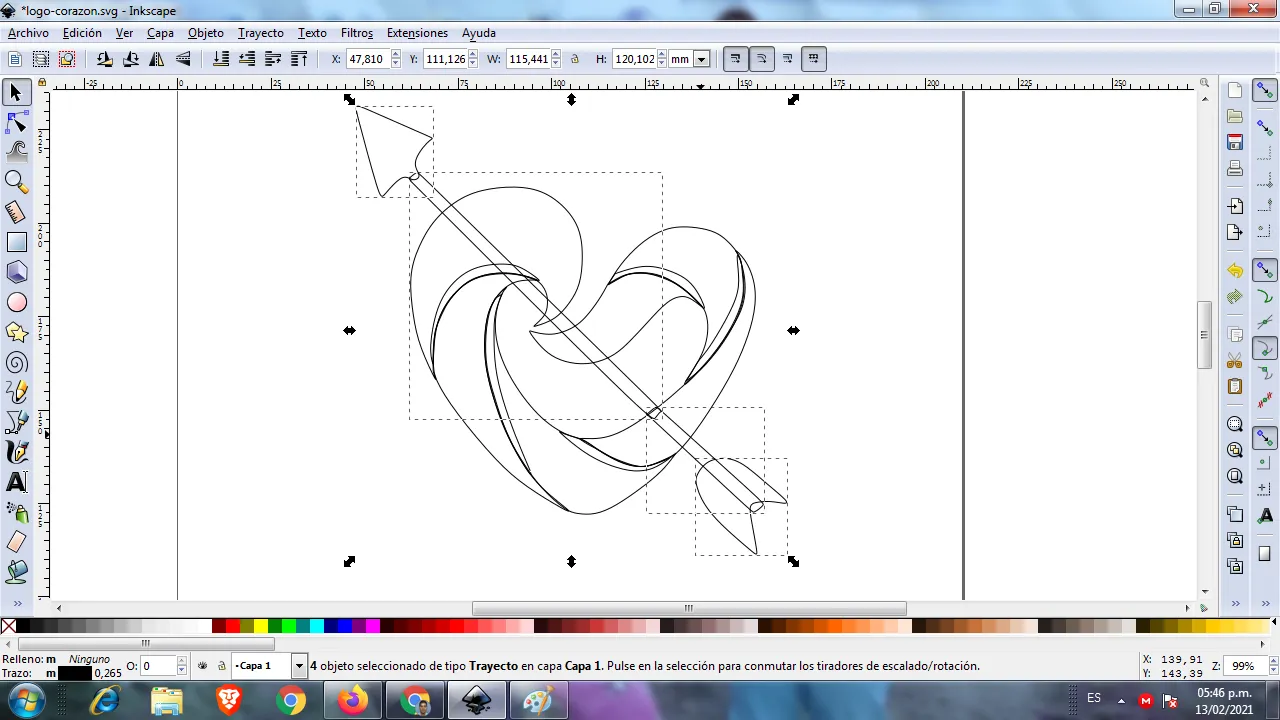Click the red palette color swatch
The width and height of the screenshot is (1280, 720).
click(233, 627)
